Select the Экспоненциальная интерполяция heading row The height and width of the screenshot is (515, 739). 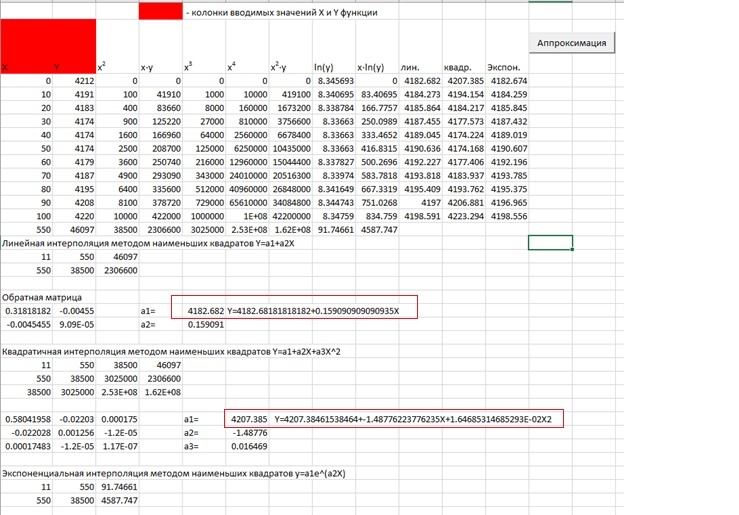pyautogui.click(x=173, y=473)
